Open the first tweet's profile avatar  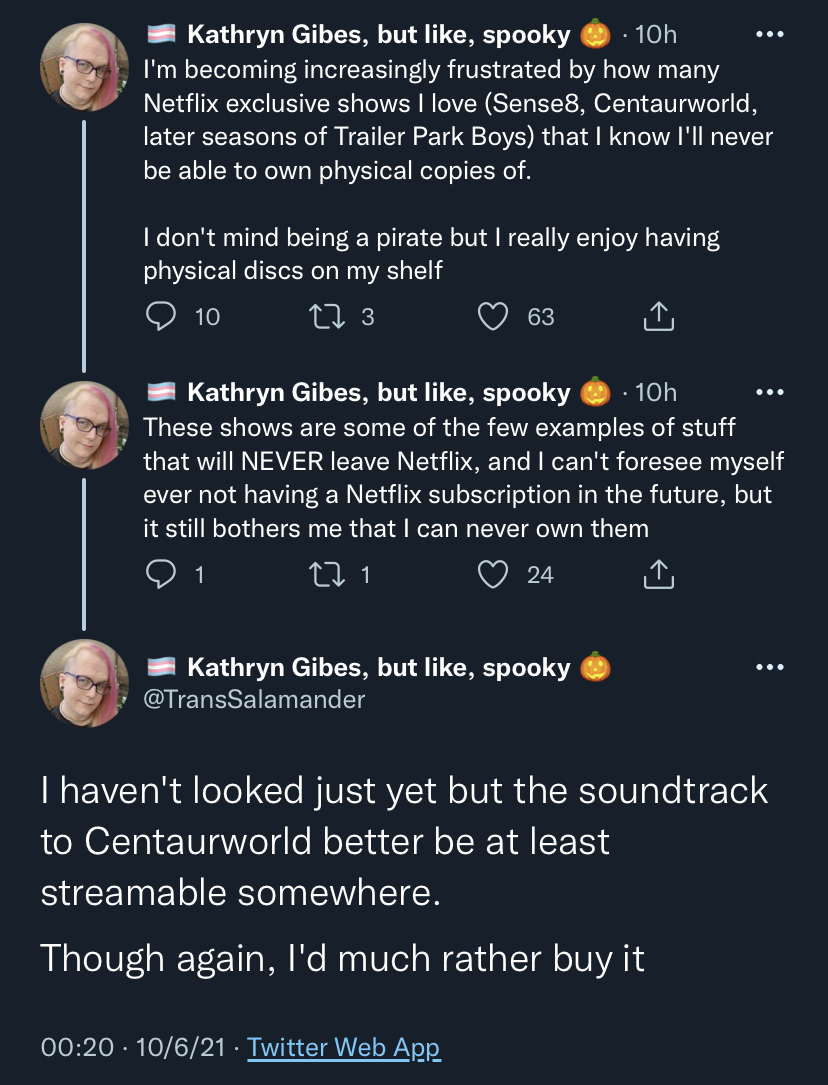click(84, 67)
